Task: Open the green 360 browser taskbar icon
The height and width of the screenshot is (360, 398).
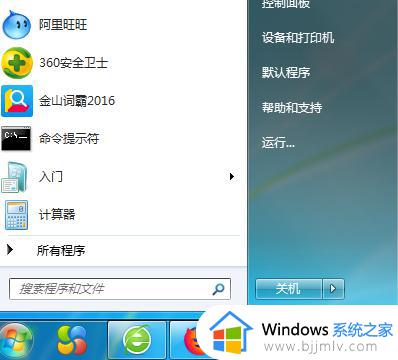Action: [137, 340]
